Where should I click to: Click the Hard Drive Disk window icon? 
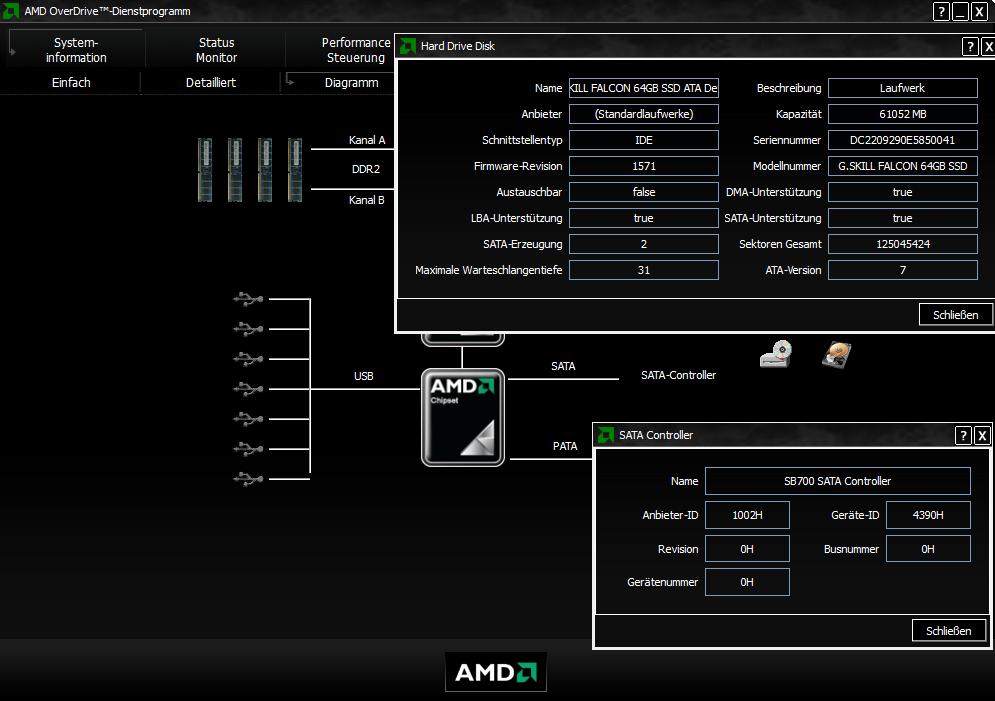click(408, 46)
